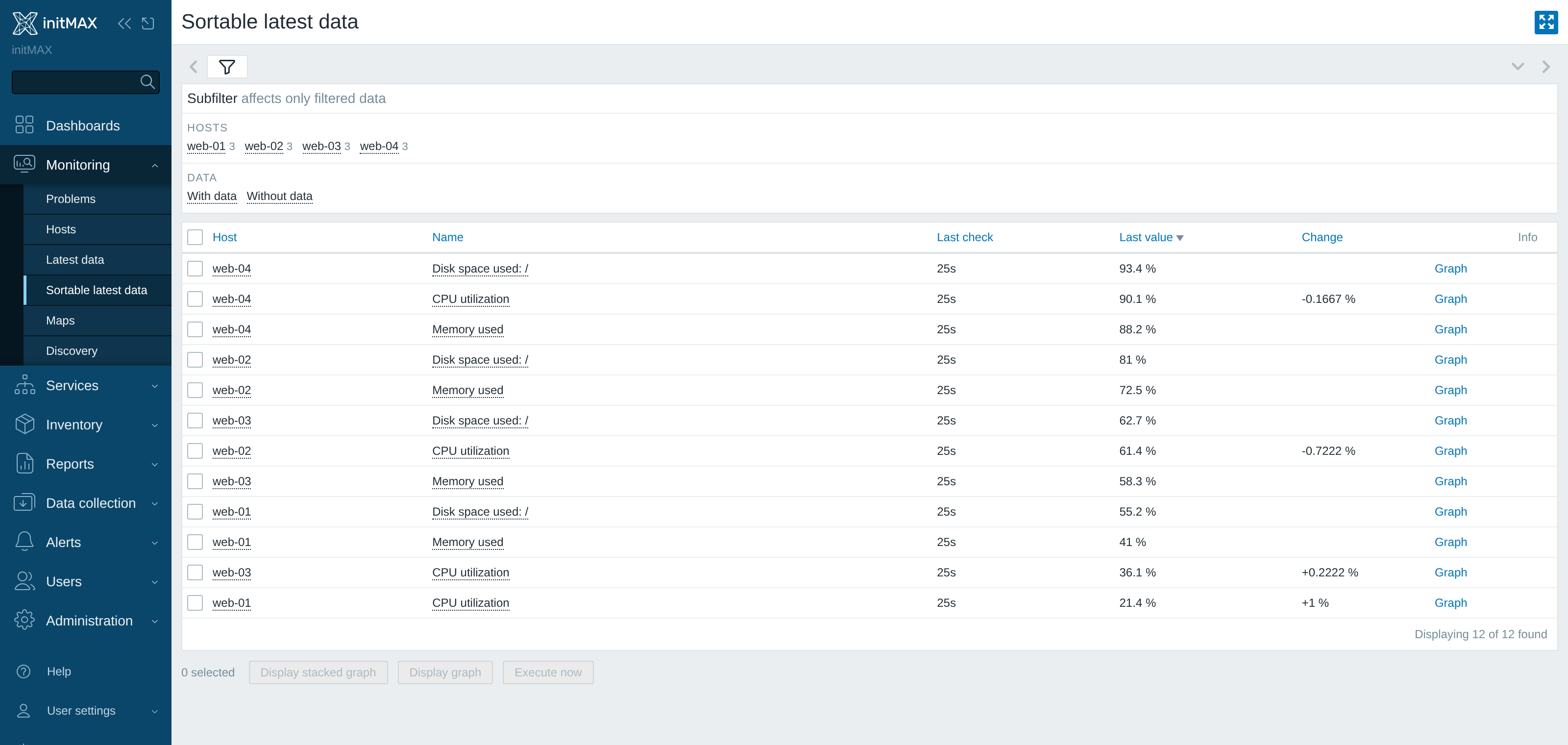Toggle the select-all checkbox in header
This screenshot has height=745, width=1568.
pos(195,237)
